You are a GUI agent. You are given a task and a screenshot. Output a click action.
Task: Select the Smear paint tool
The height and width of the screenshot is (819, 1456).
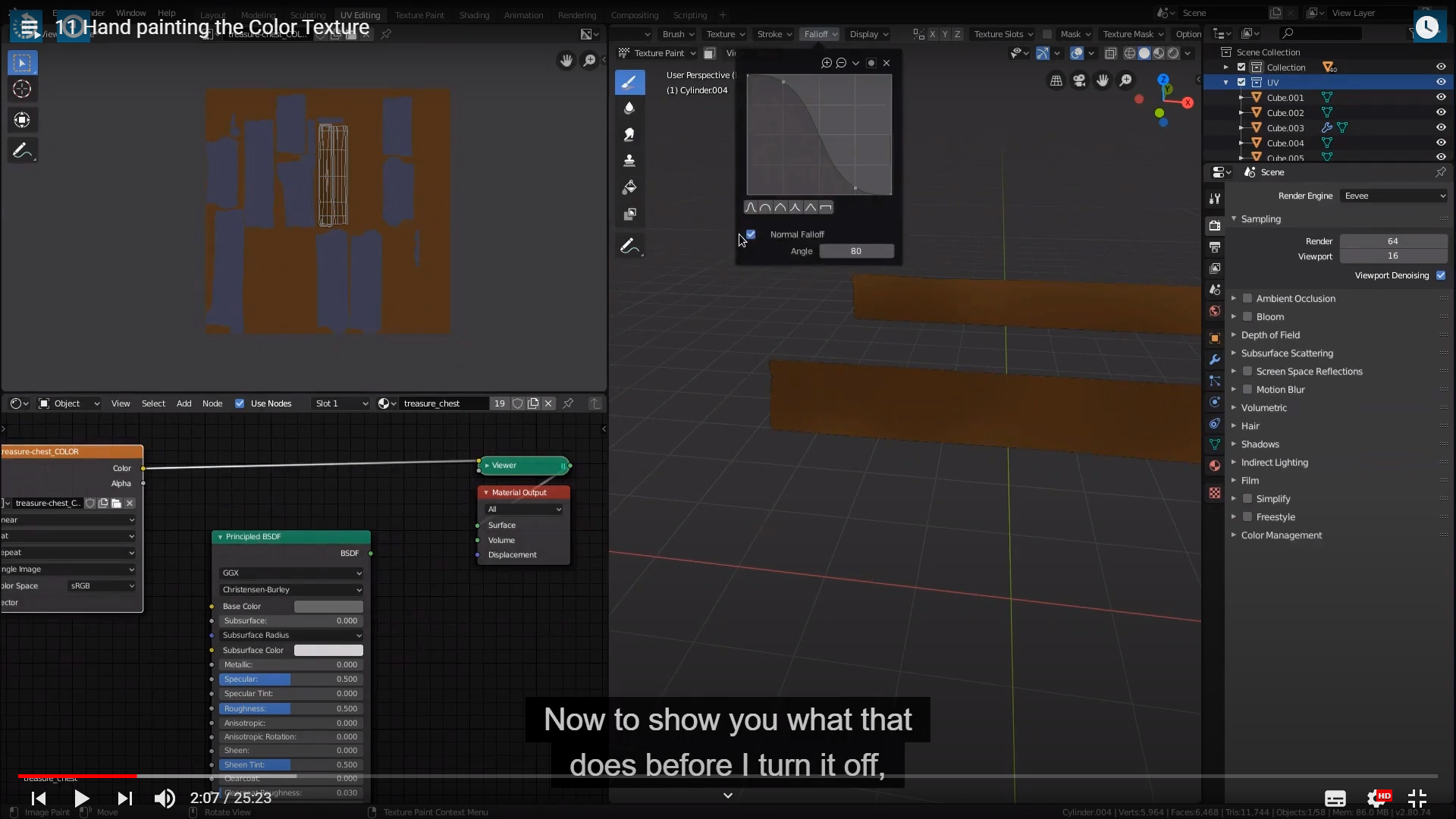[629, 135]
